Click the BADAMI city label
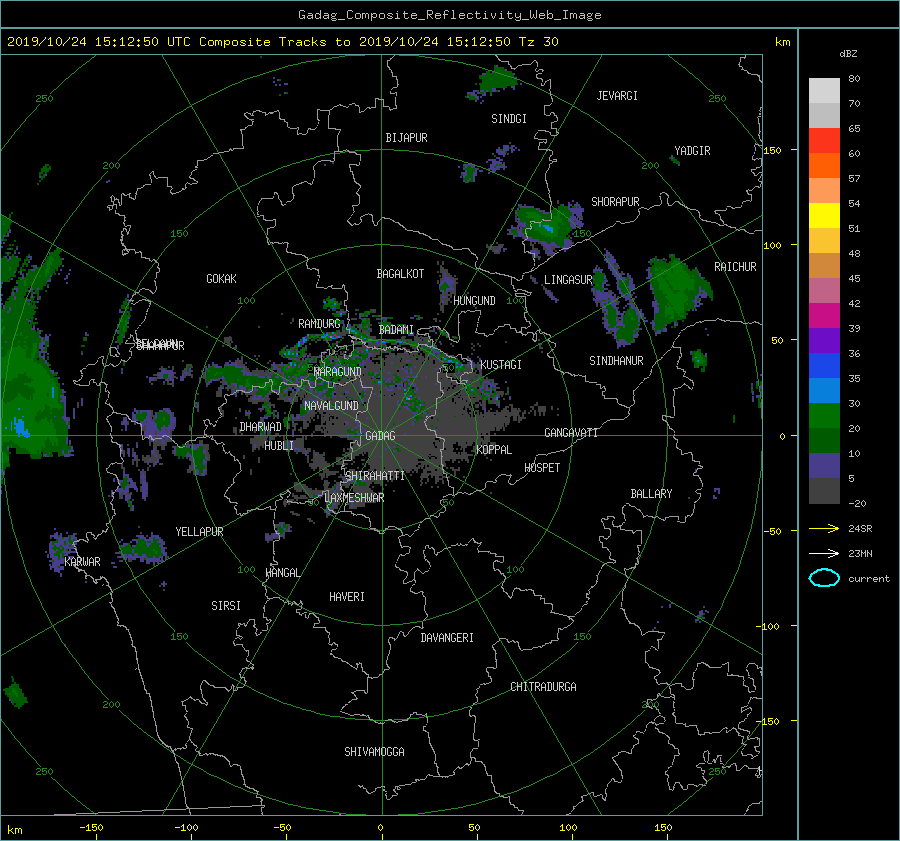Screen dimensions: 900x841 (x=396, y=330)
